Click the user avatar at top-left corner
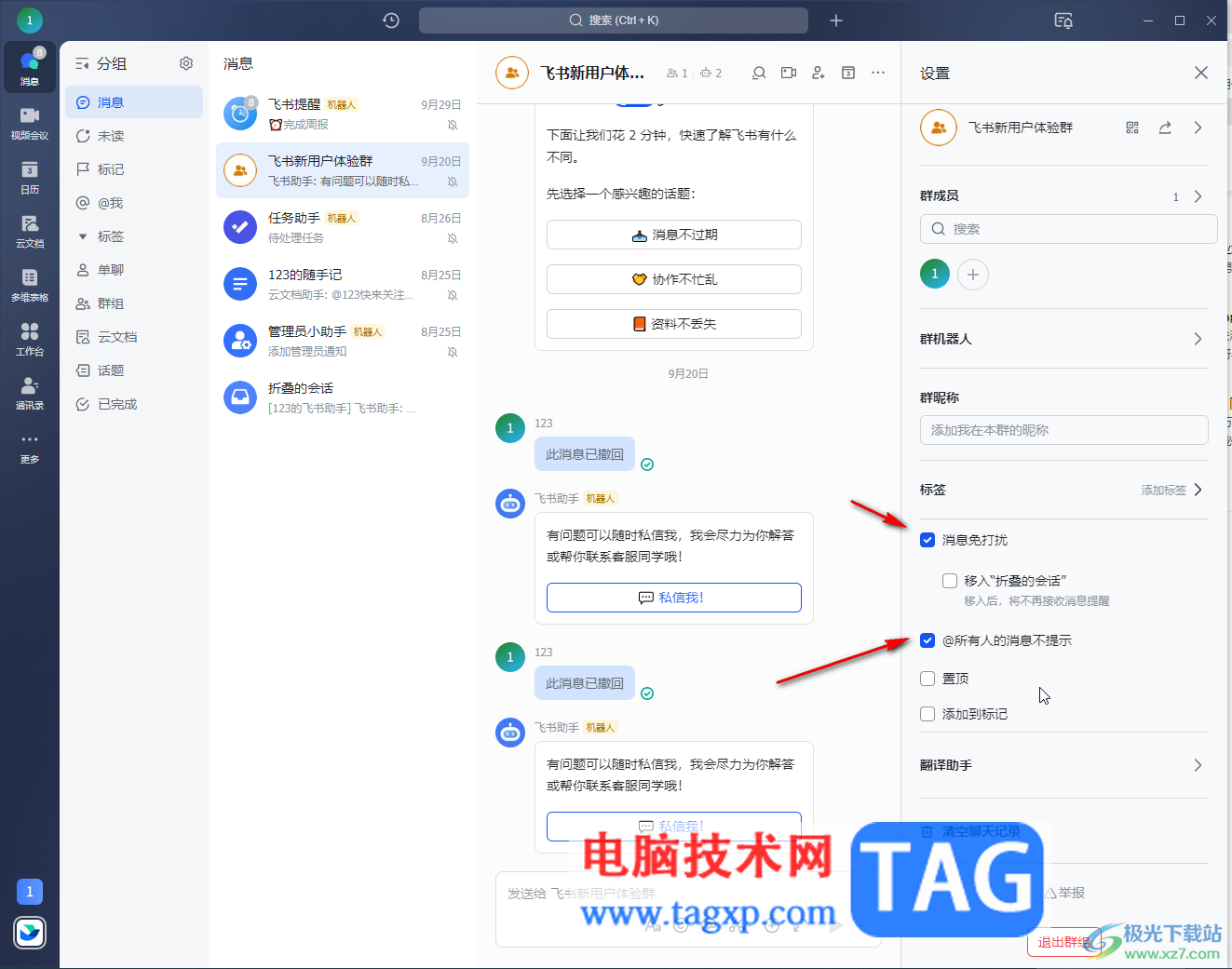This screenshot has width=1232, height=969. click(30, 20)
